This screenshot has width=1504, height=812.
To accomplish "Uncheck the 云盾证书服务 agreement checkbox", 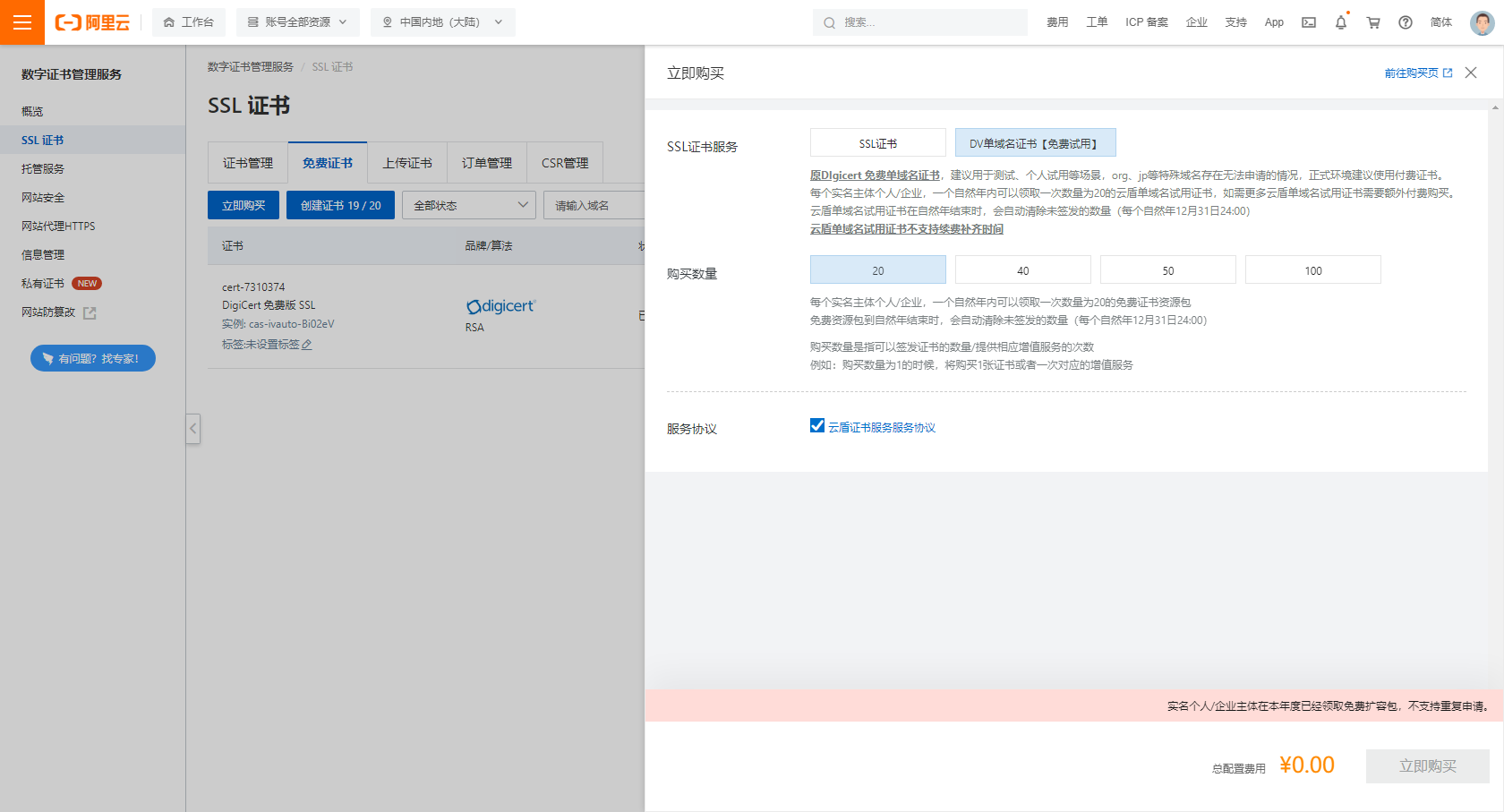I will tap(817, 426).
